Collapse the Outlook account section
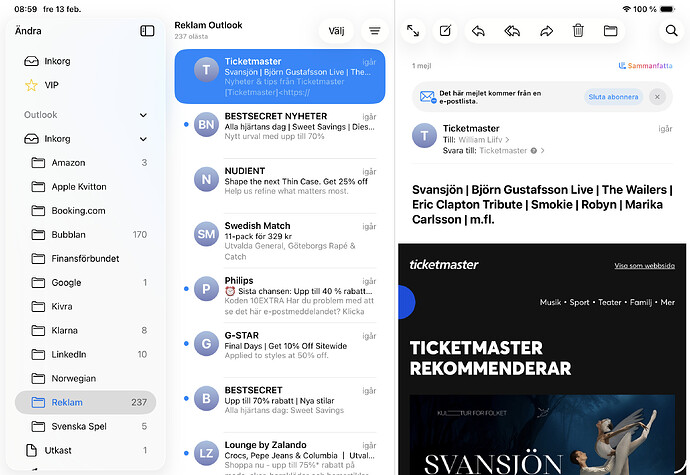This screenshot has width=690, height=475. coord(143,115)
